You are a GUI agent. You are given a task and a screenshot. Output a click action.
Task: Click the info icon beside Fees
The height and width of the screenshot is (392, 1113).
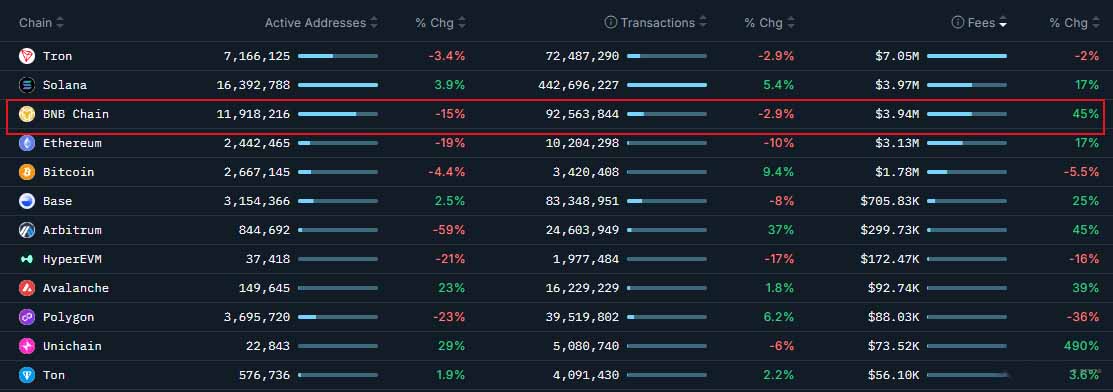coord(958,23)
